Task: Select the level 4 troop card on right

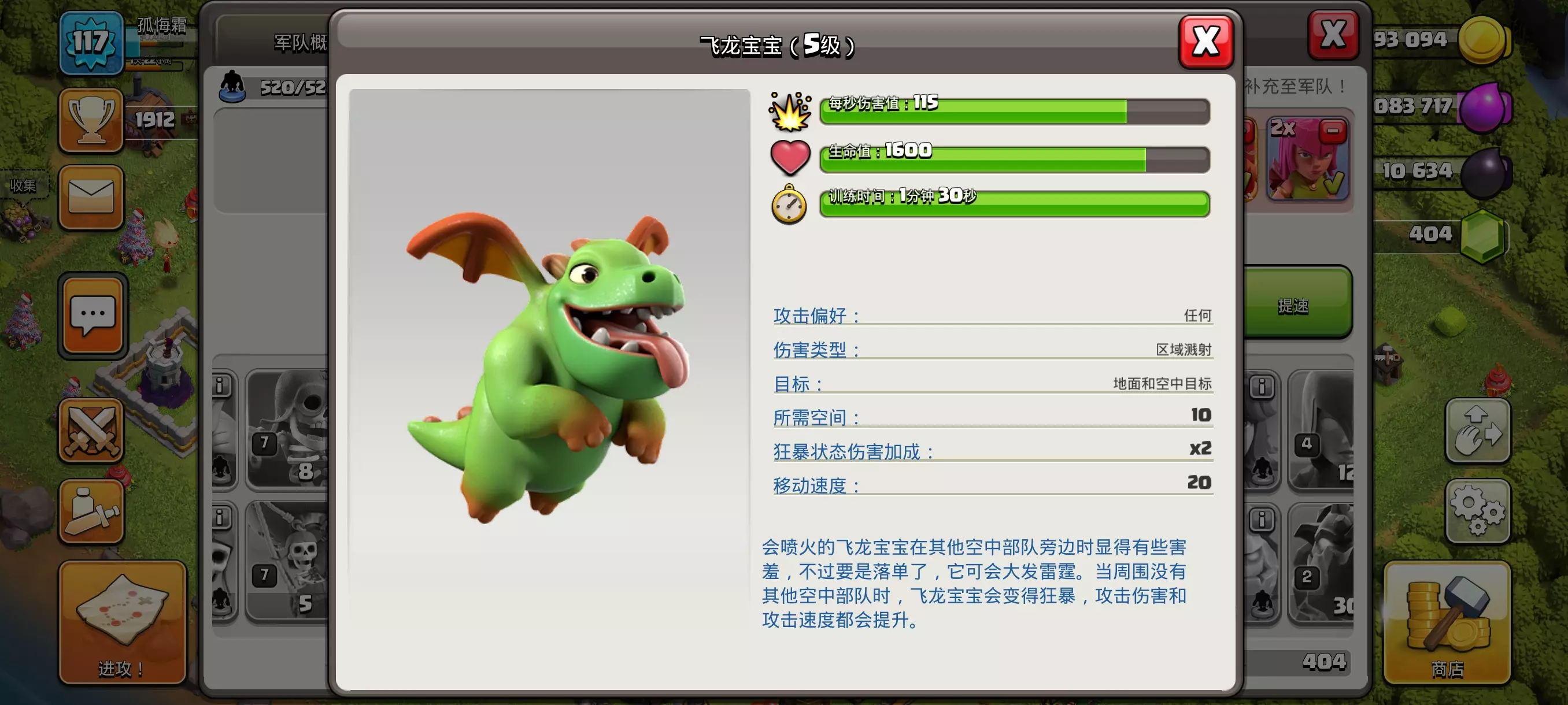Action: [x=1322, y=429]
